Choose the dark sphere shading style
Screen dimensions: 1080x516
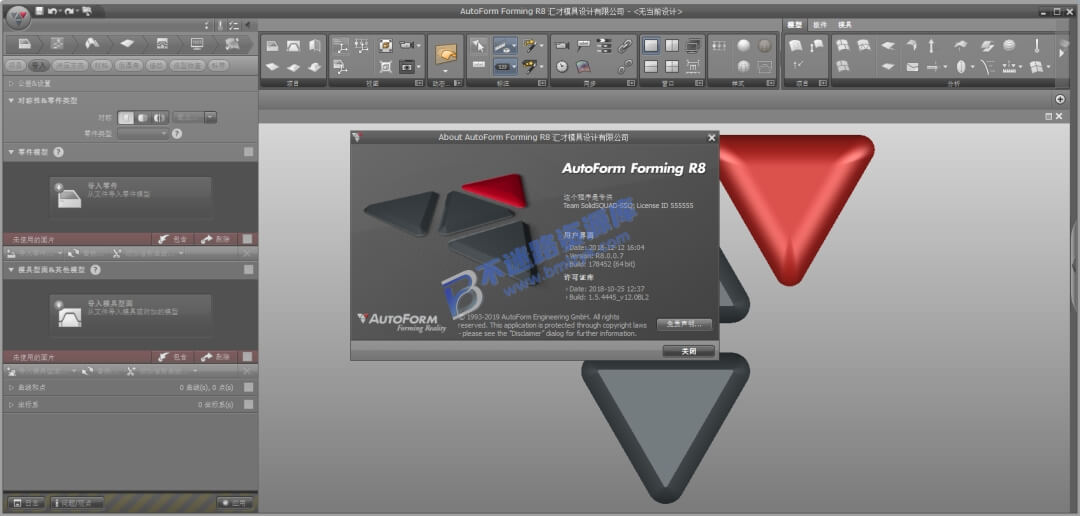tap(765, 45)
